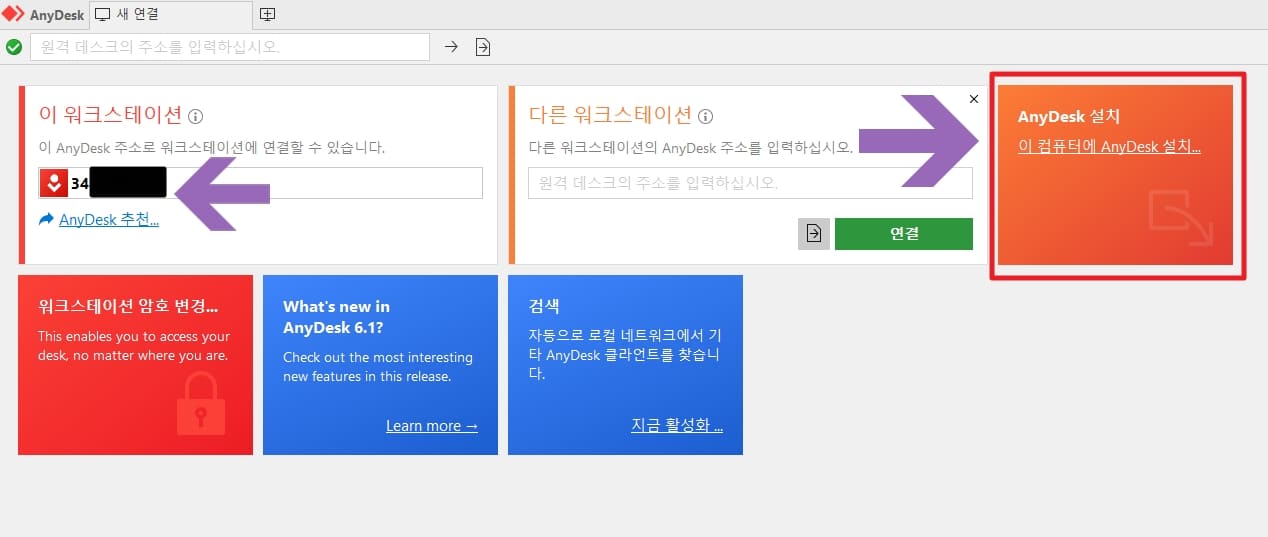Focus the top remote address bar
1268x537 pixels.
pyautogui.click(x=230, y=46)
